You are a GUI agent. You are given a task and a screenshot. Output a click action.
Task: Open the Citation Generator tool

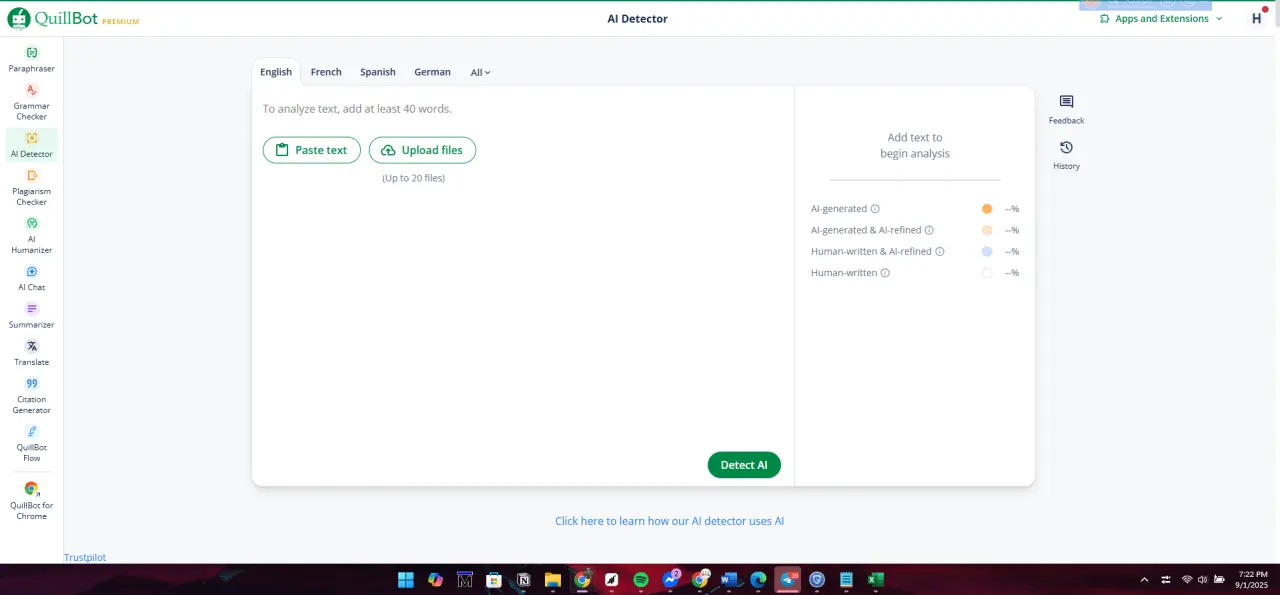point(32,395)
